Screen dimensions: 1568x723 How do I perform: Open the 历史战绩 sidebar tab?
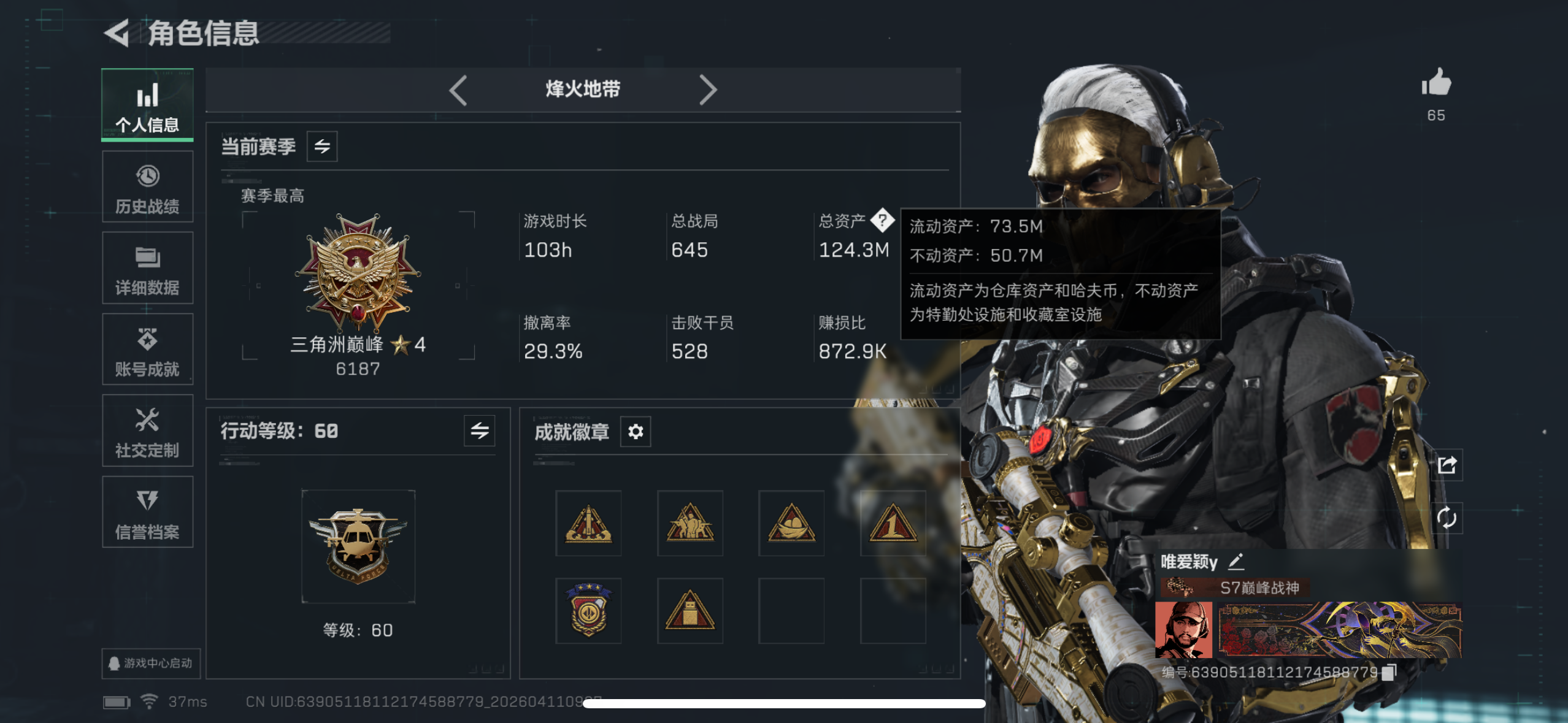point(147,187)
